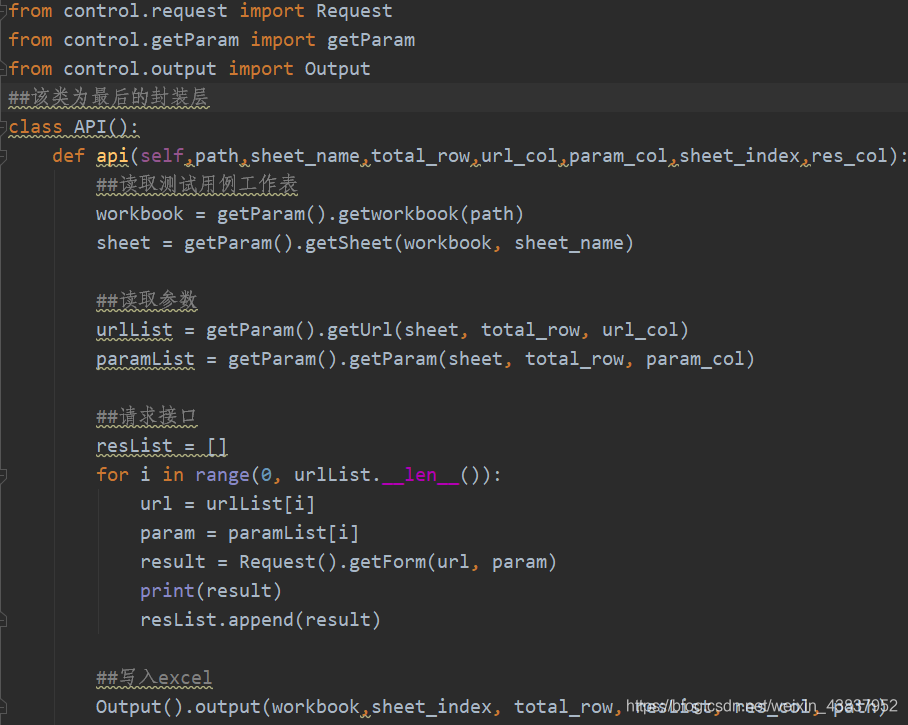Viewport: 908px width, 725px height.
Task: Collapse the fold marker beside the for loop
Action: 3,475
